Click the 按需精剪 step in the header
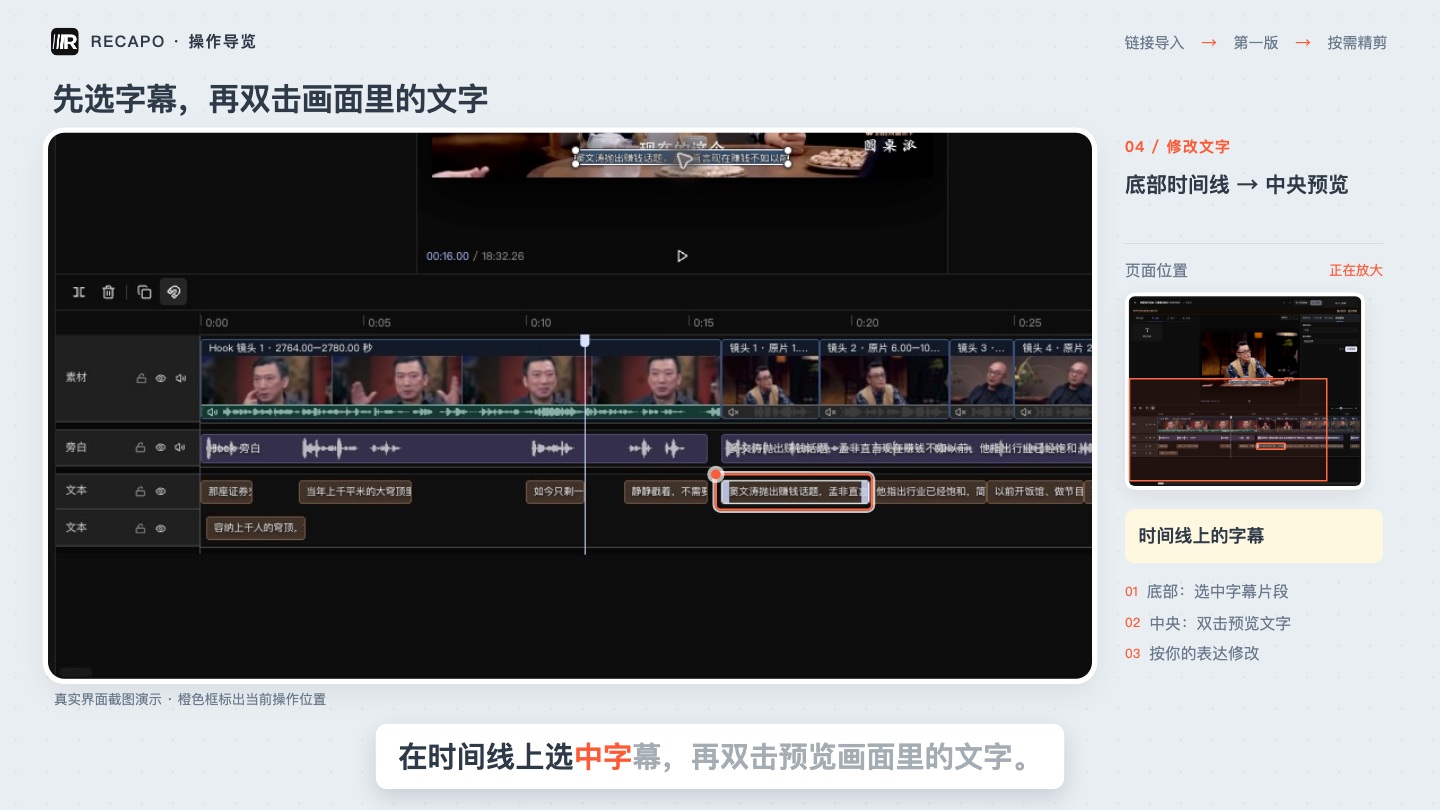 (1357, 43)
